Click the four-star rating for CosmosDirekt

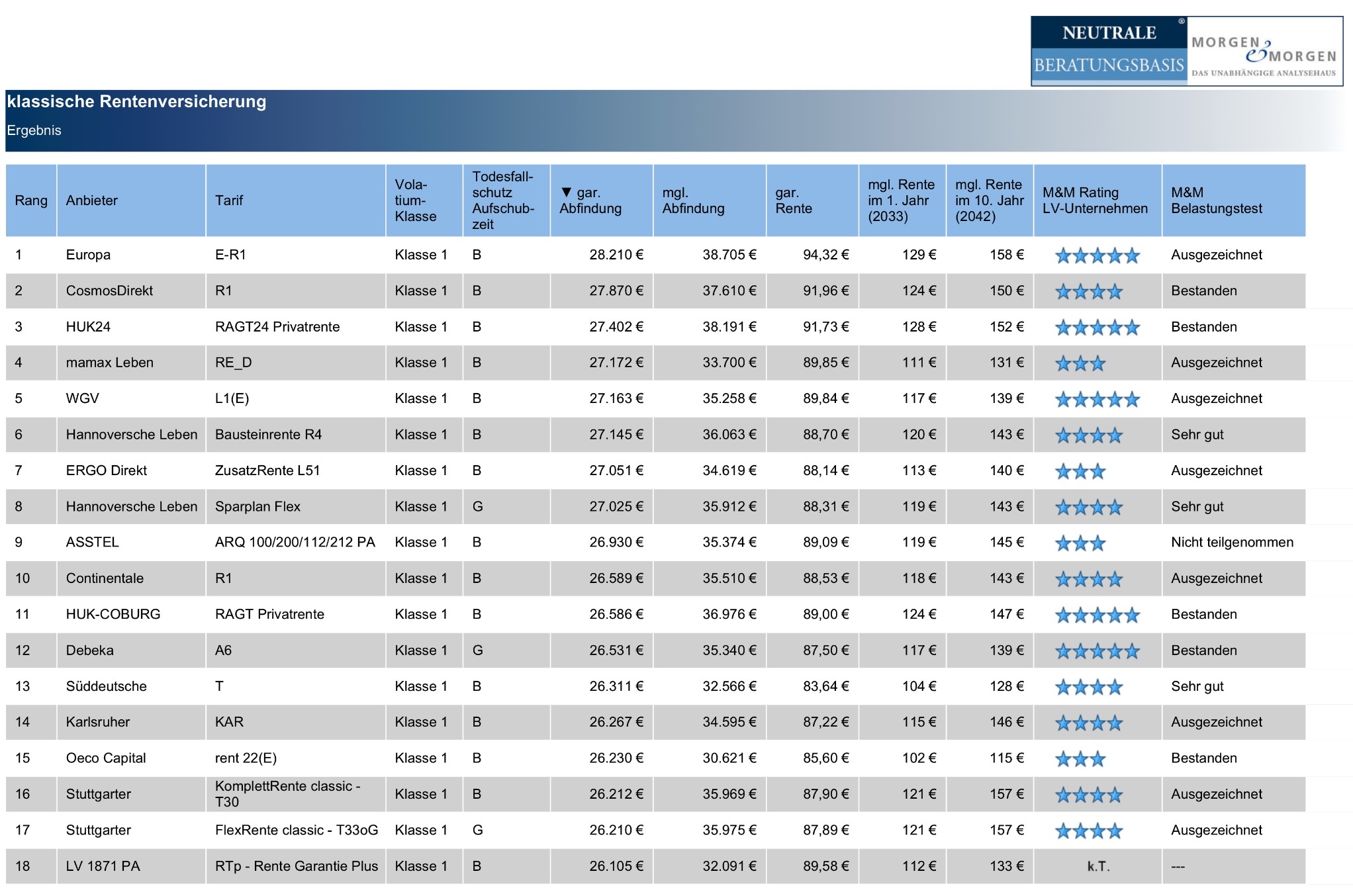(x=1089, y=291)
